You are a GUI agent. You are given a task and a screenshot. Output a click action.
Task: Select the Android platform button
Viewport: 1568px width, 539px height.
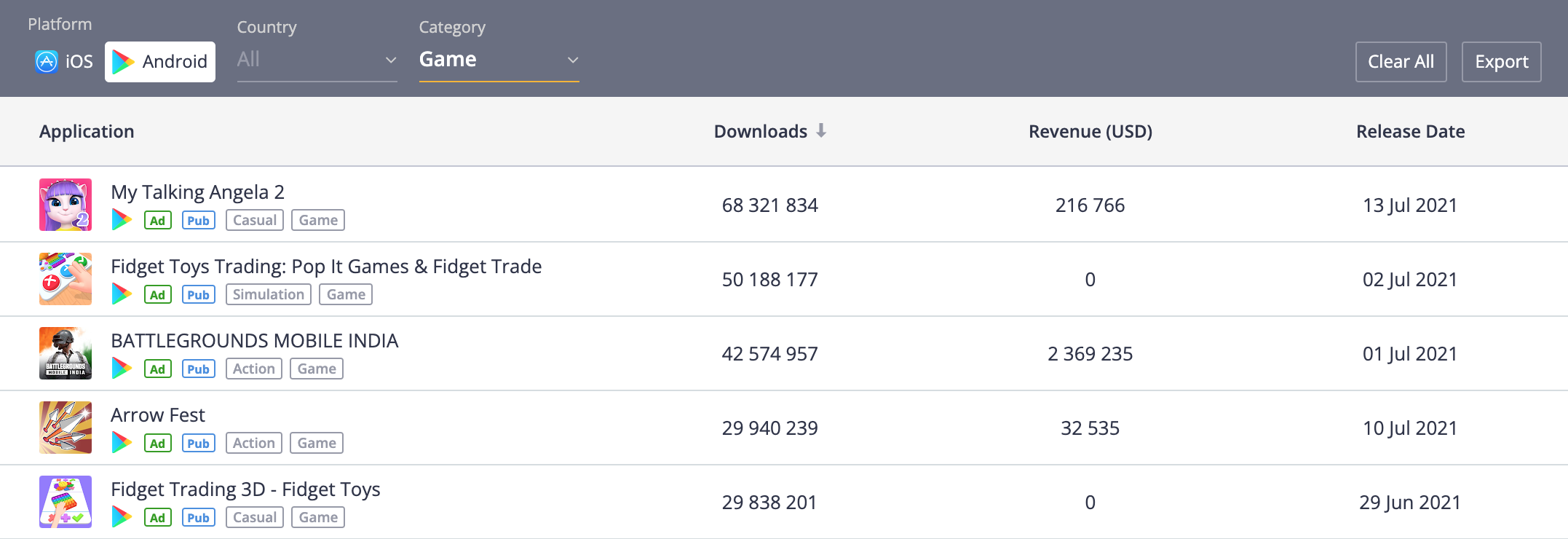160,62
